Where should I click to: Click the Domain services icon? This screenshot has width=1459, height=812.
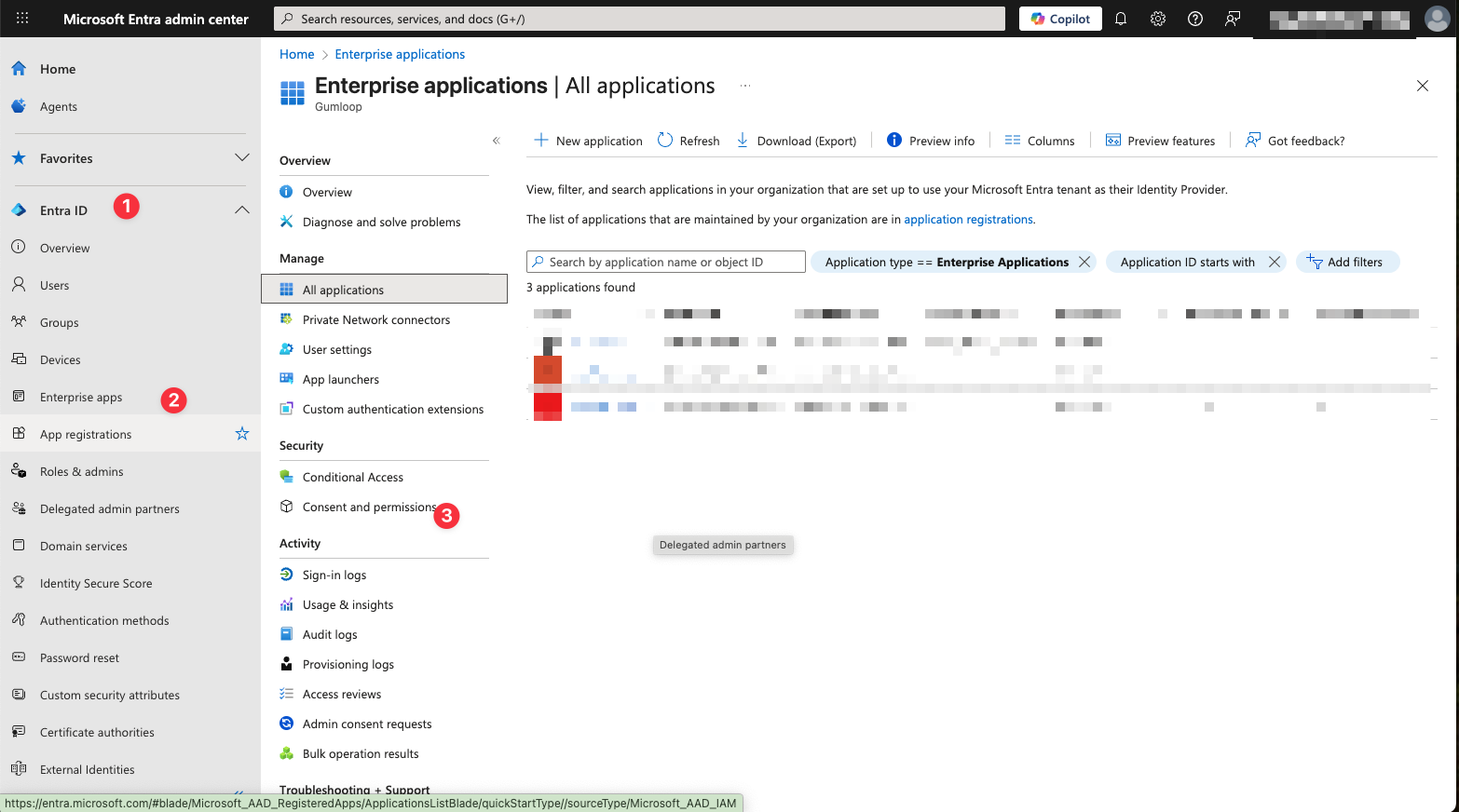(19, 546)
